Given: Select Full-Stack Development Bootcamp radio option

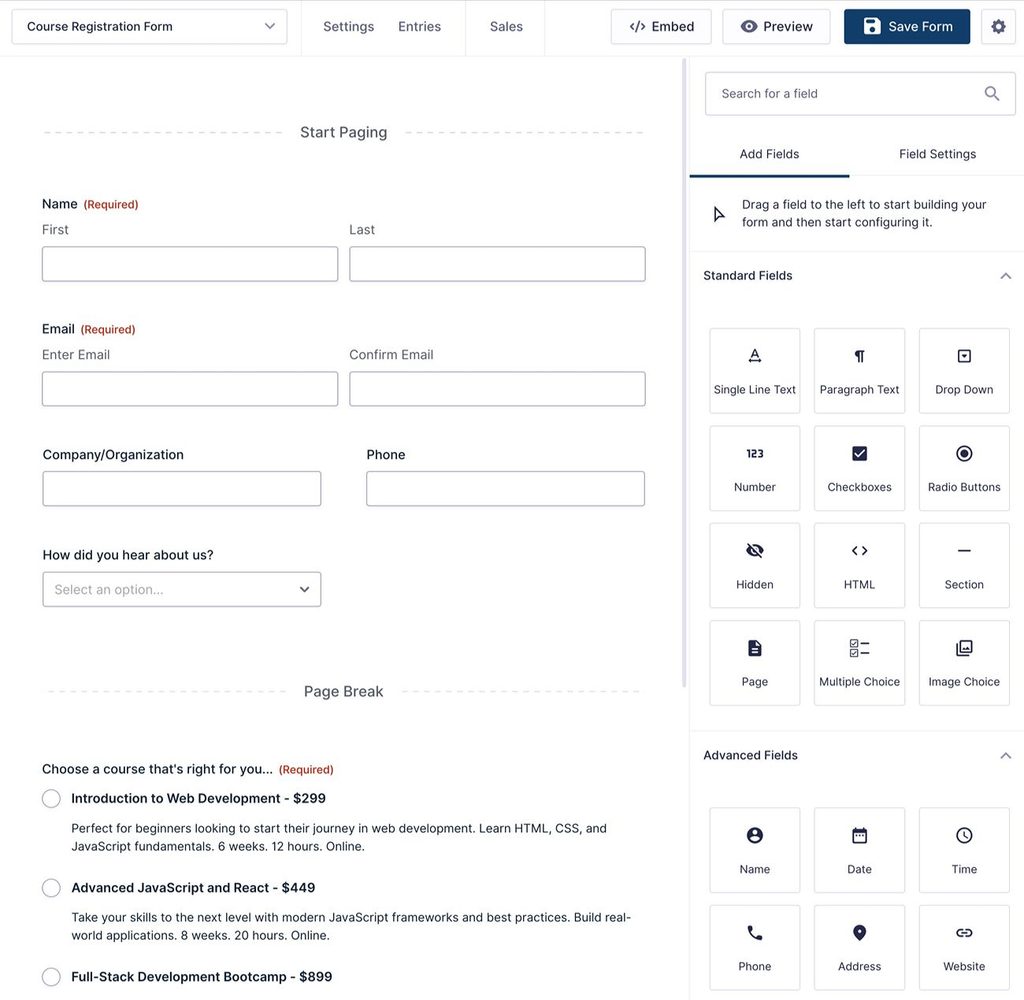Looking at the screenshot, I should coord(51,976).
